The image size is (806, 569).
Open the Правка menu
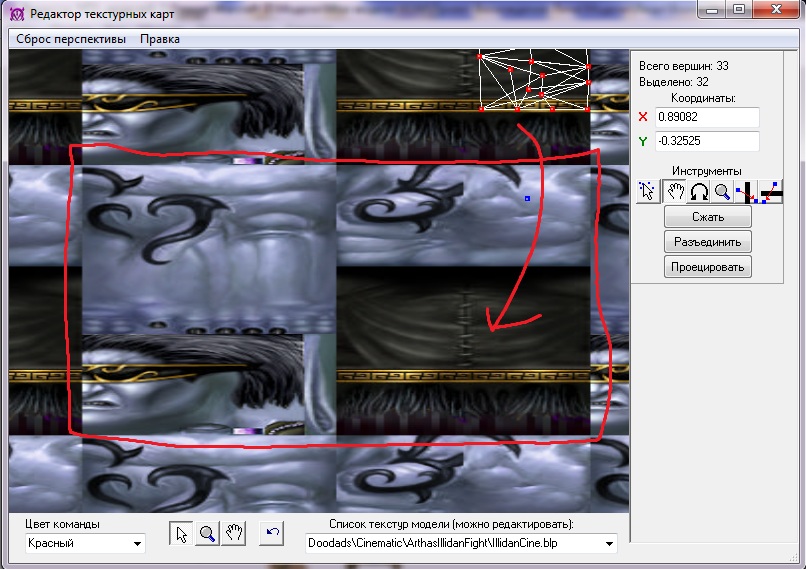pyautogui.click(x=160, y=39)
